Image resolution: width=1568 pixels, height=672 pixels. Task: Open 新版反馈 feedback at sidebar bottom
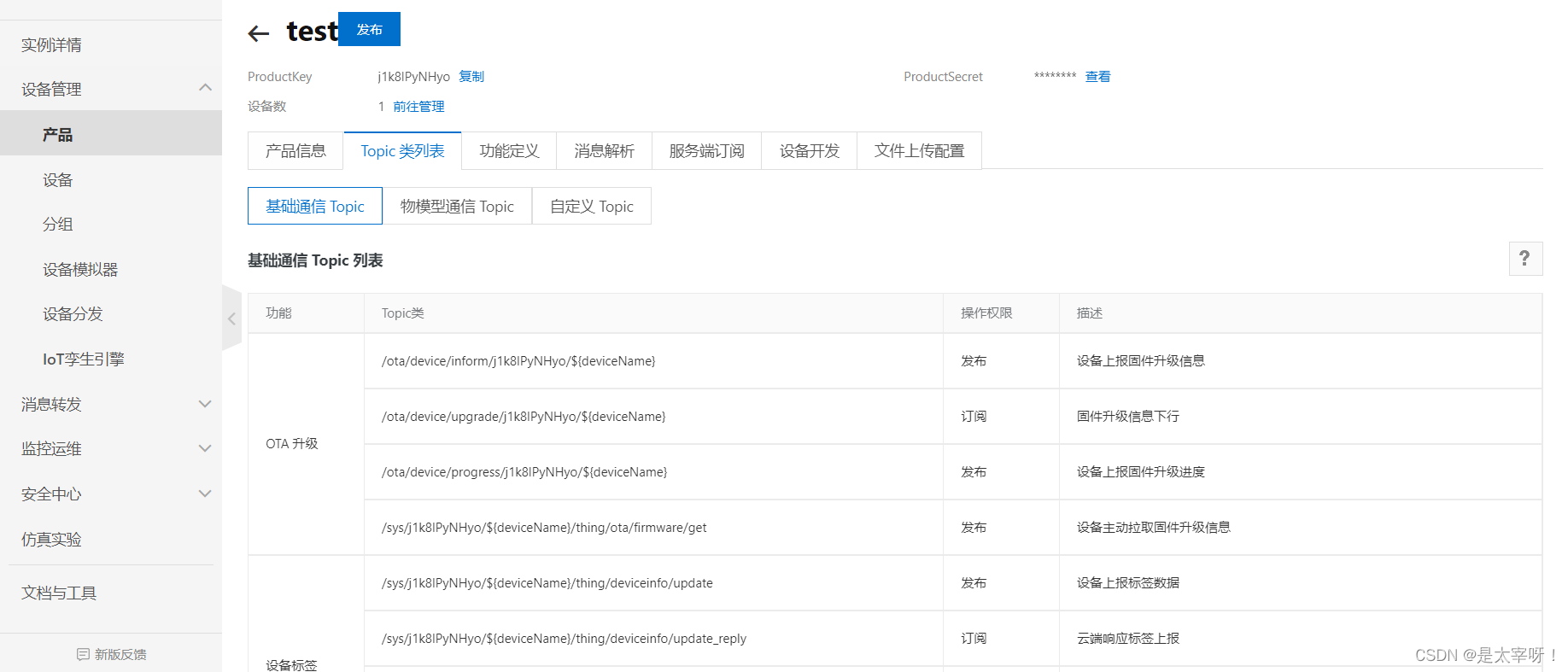(111, 654)
